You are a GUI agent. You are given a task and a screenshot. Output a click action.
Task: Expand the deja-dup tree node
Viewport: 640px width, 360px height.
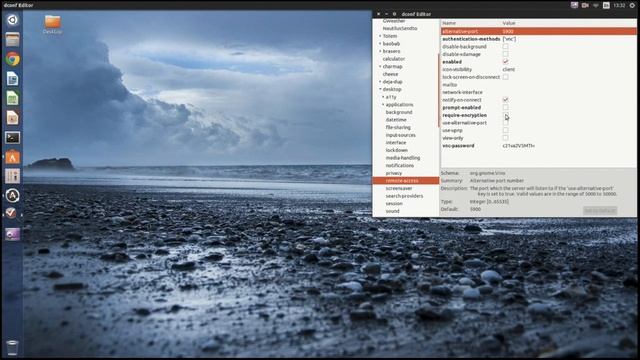(380, 82)
